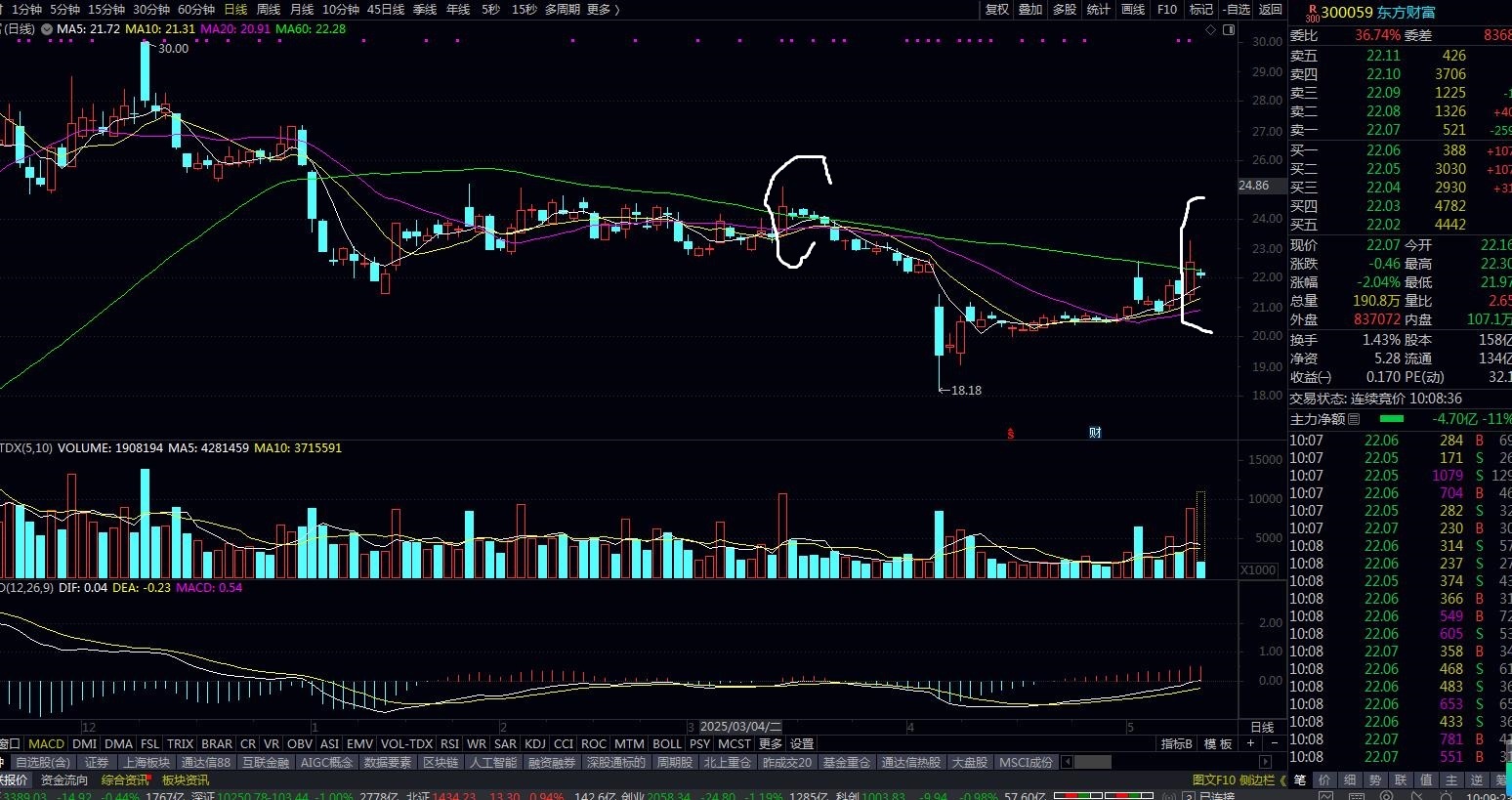Switch chart to 60分钟 period

(195, 9)
